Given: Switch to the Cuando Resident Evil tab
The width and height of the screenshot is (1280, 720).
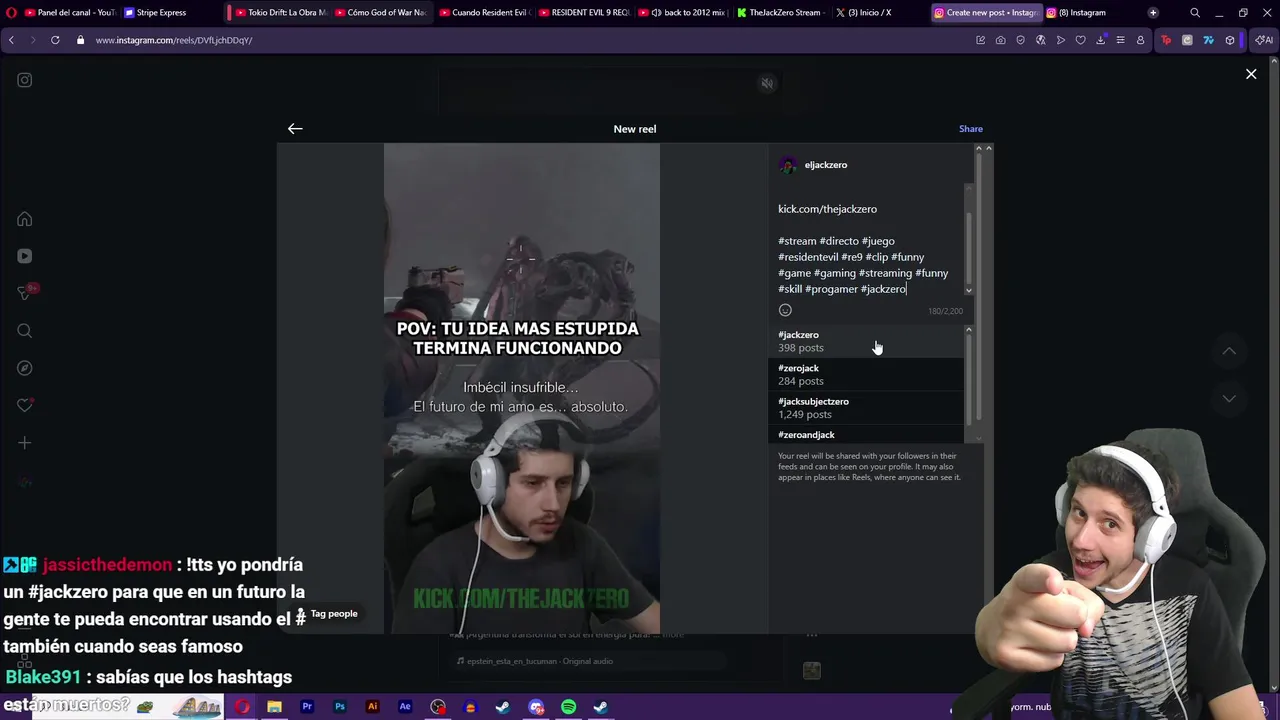Looking at the screenshot, I should point(485,13).
